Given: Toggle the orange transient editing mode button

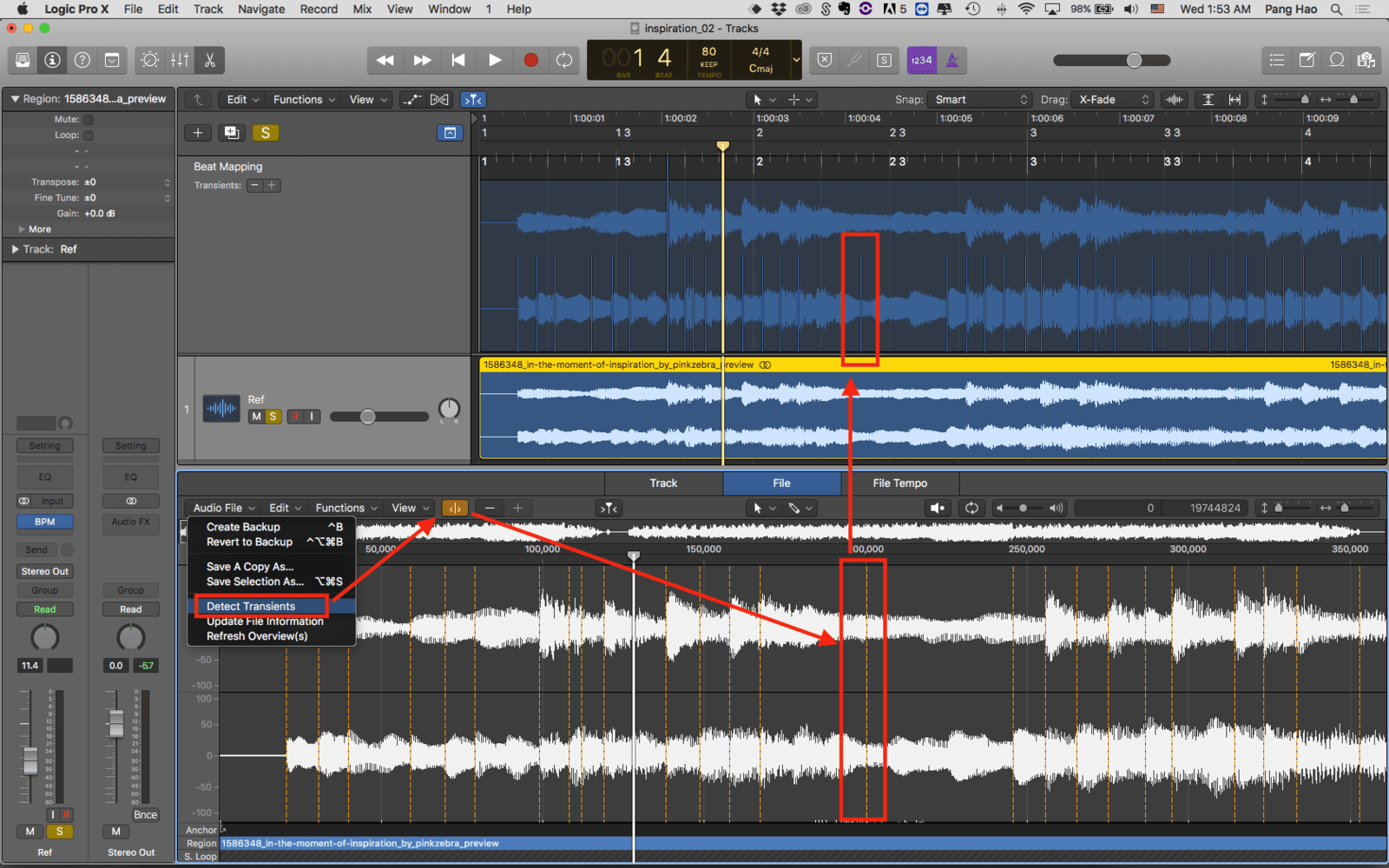Looking at the screenshot, I should point(455,509).
